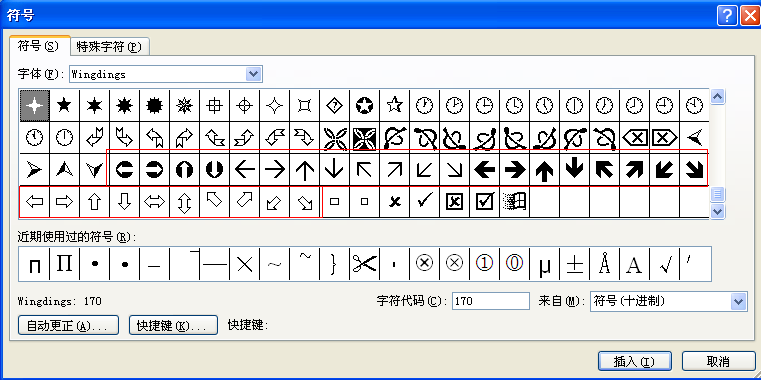Select the bold black up arrow
This screenshot has width=761, height=380.
coord(545,169)
